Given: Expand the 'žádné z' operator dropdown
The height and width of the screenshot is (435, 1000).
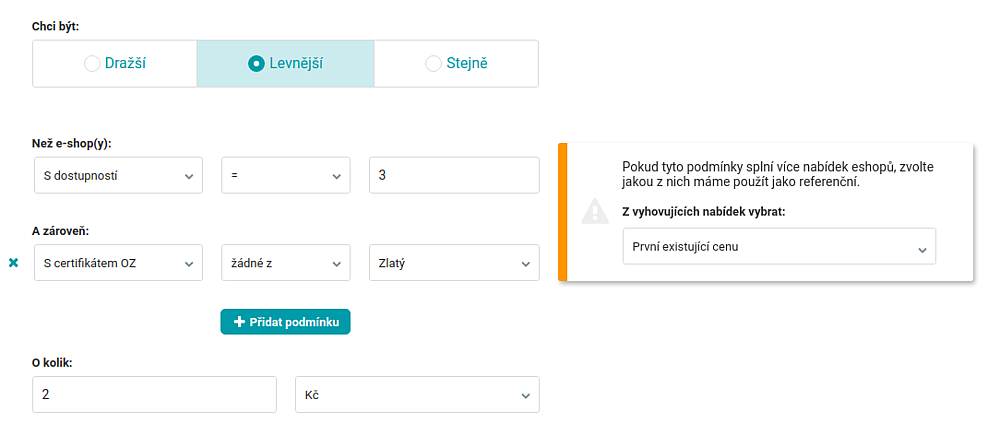Looking at the screenshot, I should tap(286, 262).
